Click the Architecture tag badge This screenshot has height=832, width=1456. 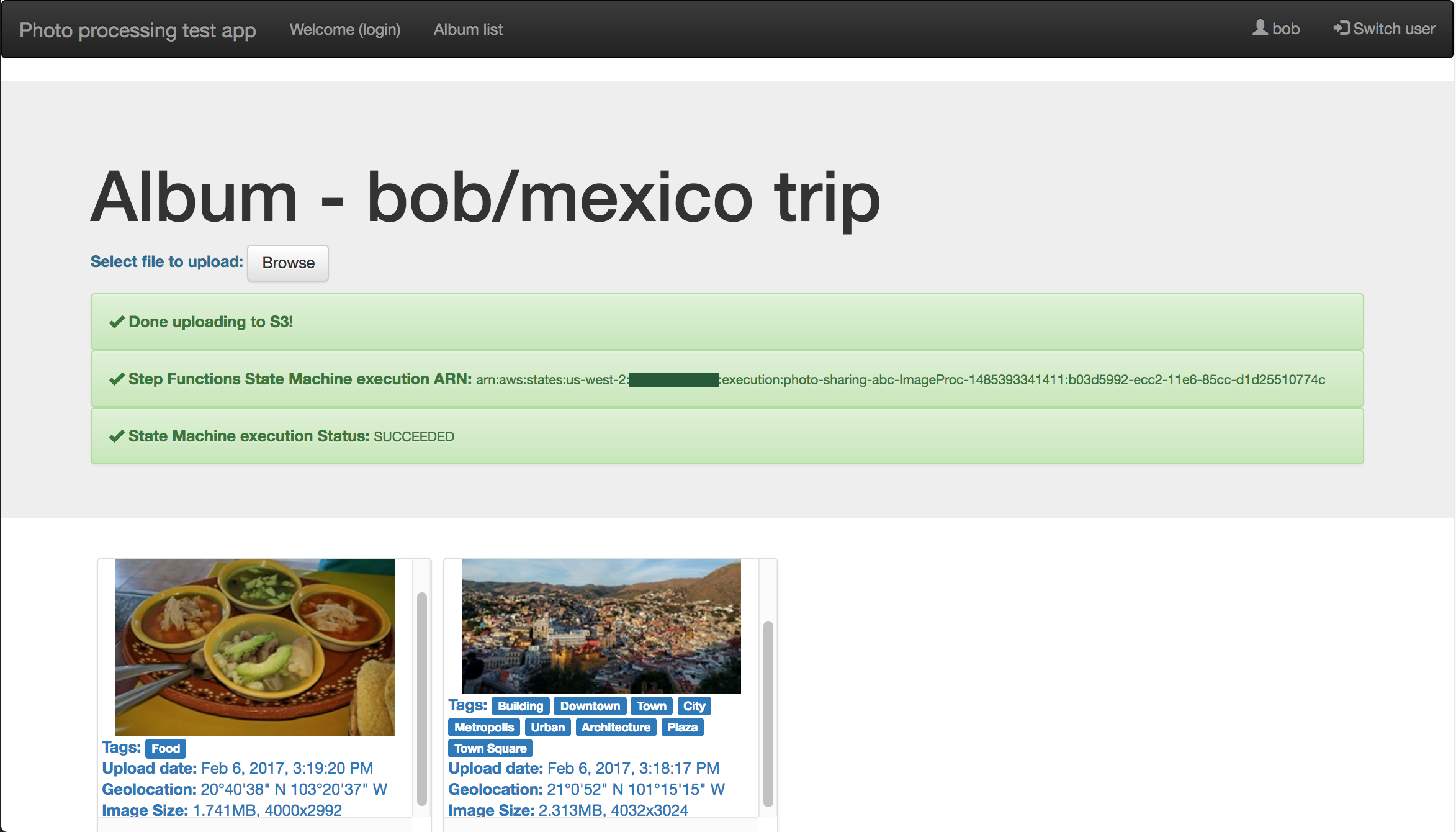pyautogui.click(x=616, y=727)
